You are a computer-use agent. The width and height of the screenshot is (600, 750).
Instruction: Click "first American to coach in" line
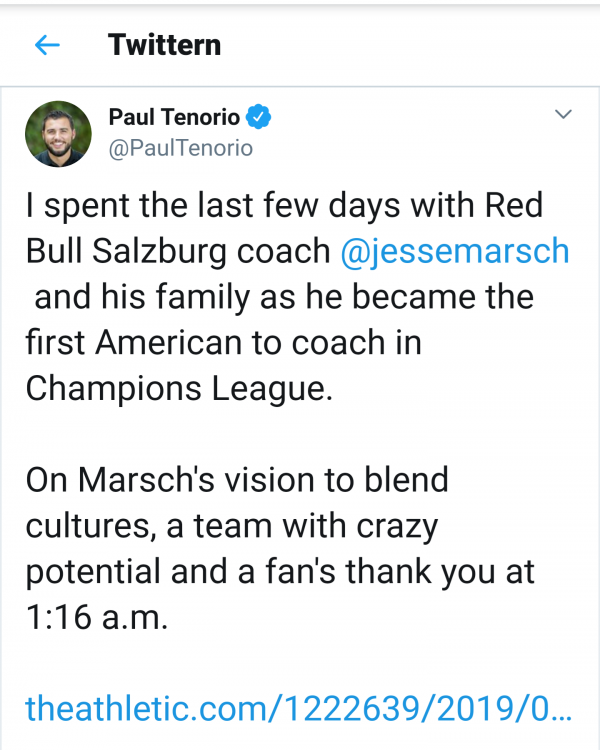pyautogui.click(x=223, y=342)
